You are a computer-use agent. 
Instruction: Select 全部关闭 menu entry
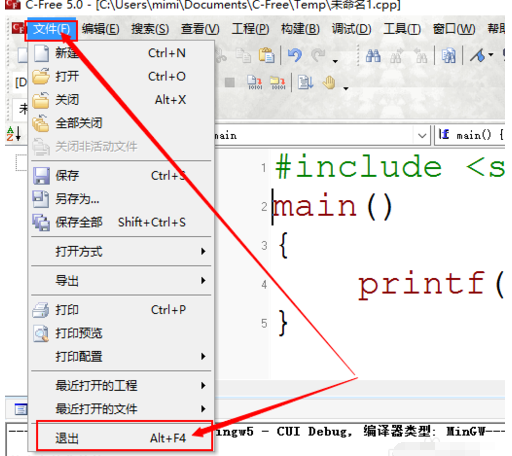121,123
